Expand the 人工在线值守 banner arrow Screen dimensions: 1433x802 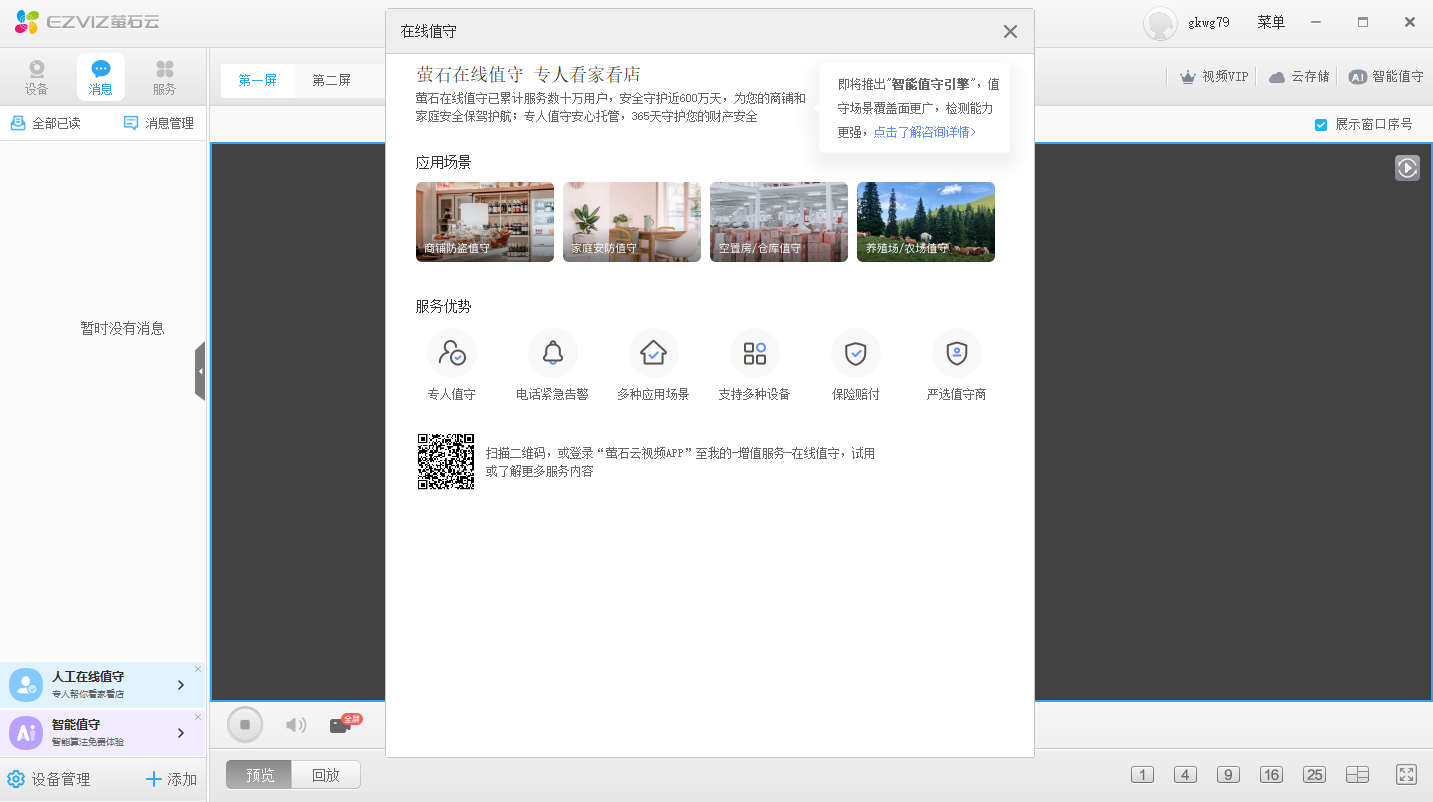point(181,685)
